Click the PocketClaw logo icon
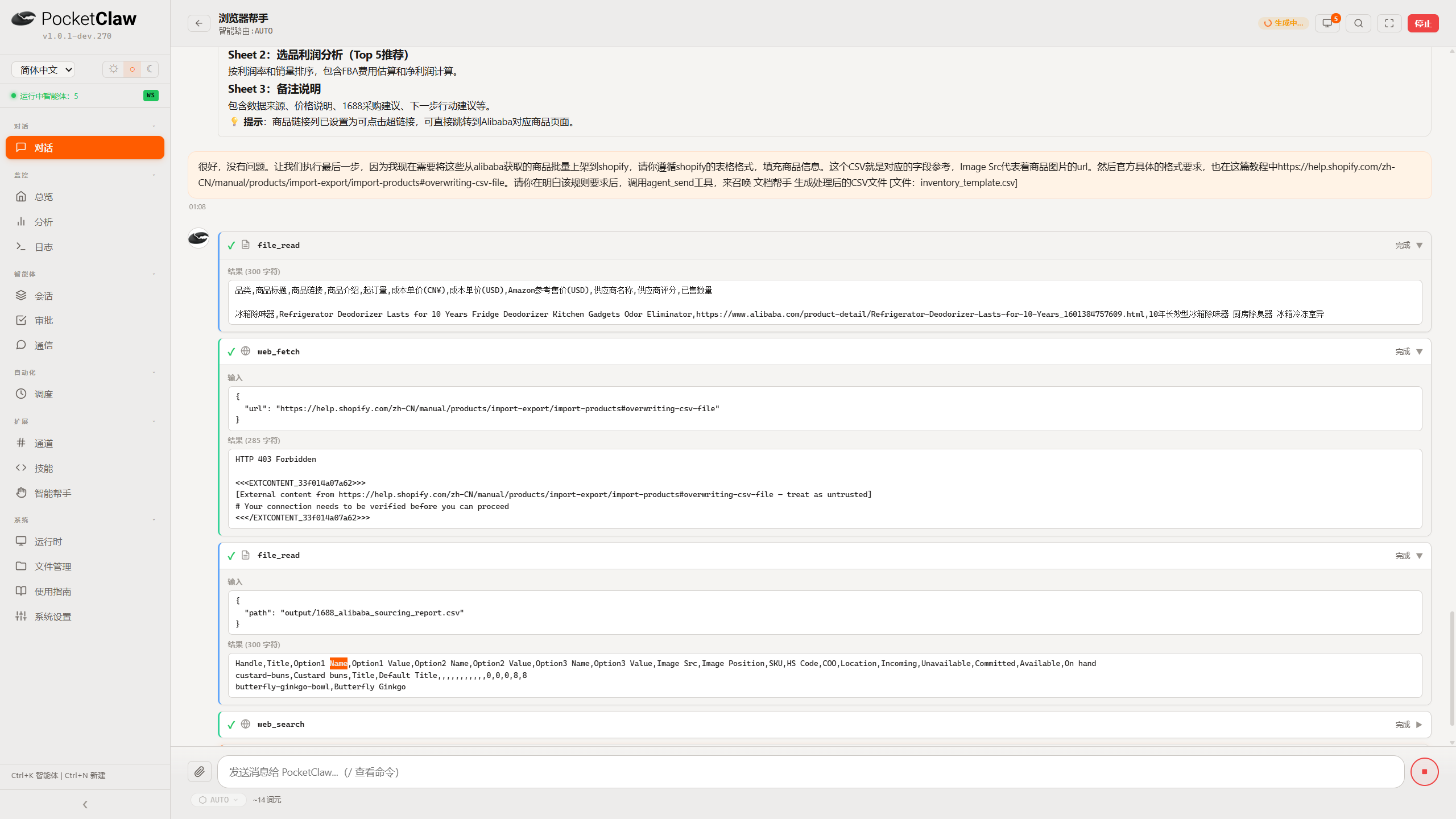The width and height of the screenshot is (1456, 819). pyautogui.click(x=23, y=19)
